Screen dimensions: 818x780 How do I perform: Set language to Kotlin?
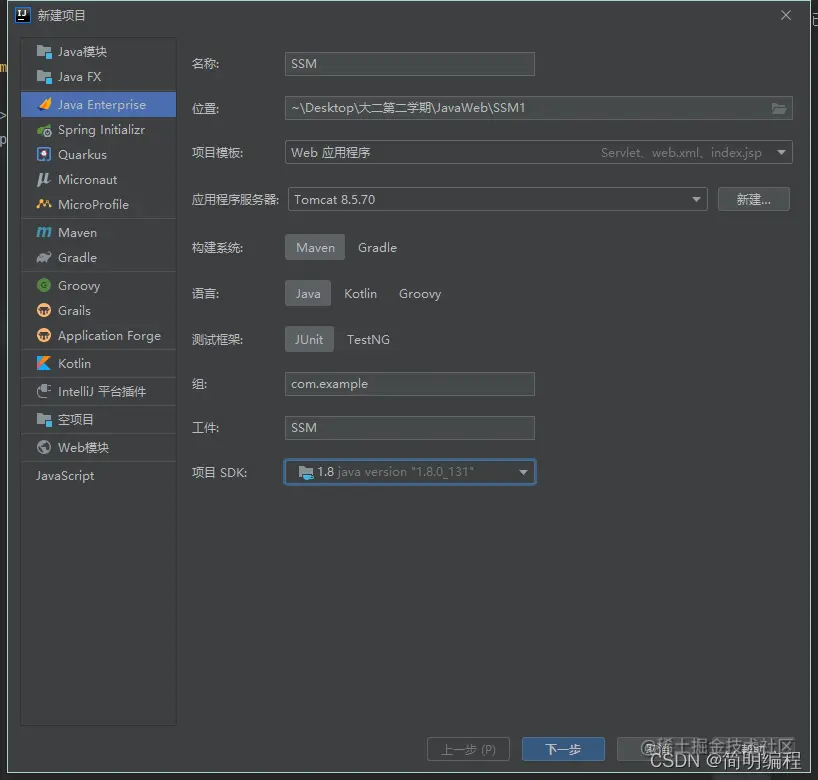pyautogui.click(x=360, y=293)
